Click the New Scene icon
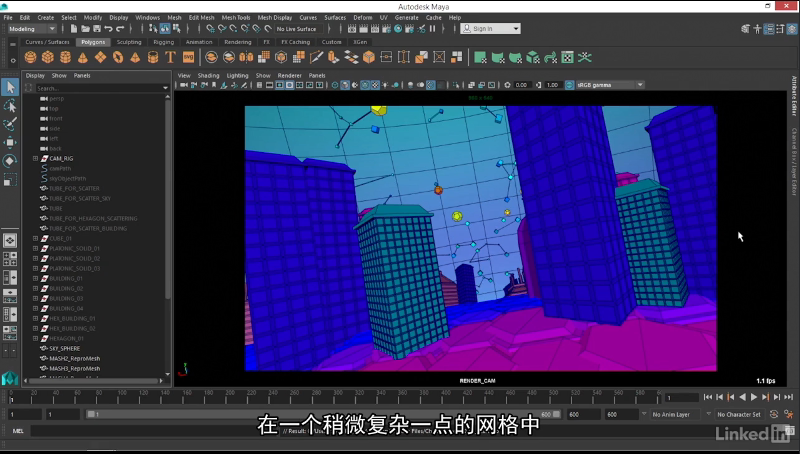 pyautogui.click(x=74, y=29)
